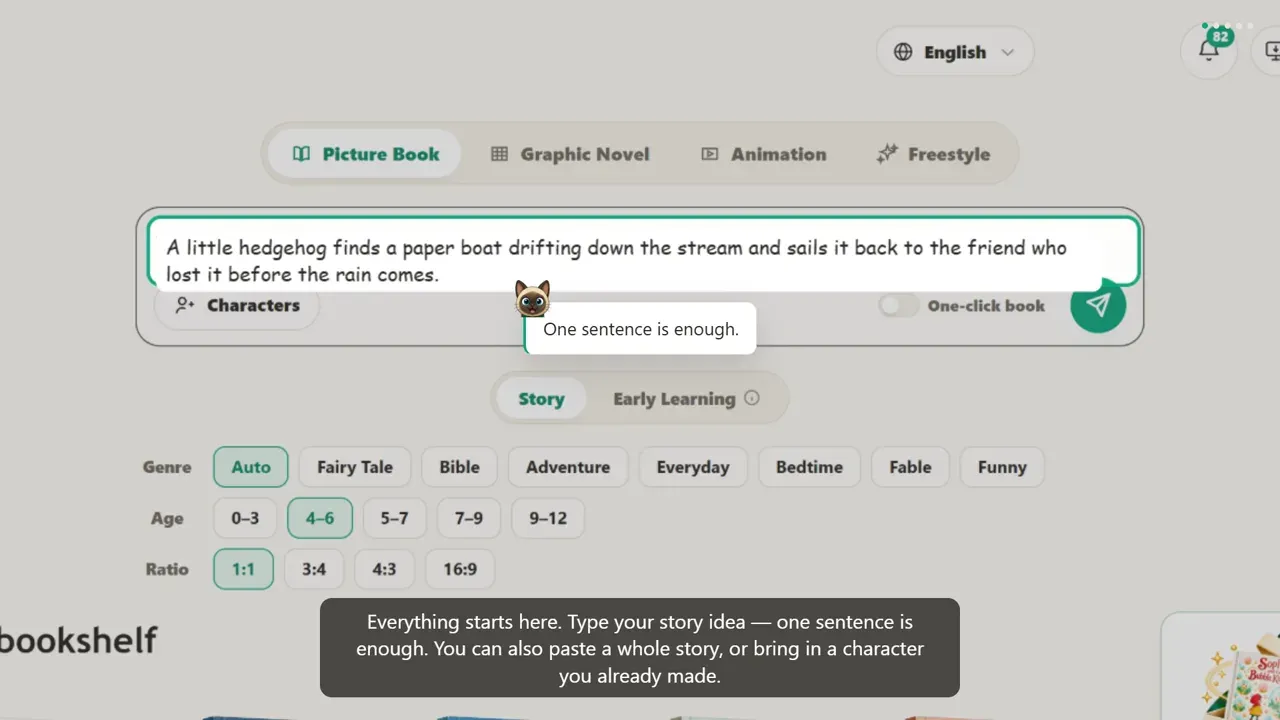The height and width of the screenshot is (720, 1280).
Task: Select the Funny genre
Action: pos(1002,467)
